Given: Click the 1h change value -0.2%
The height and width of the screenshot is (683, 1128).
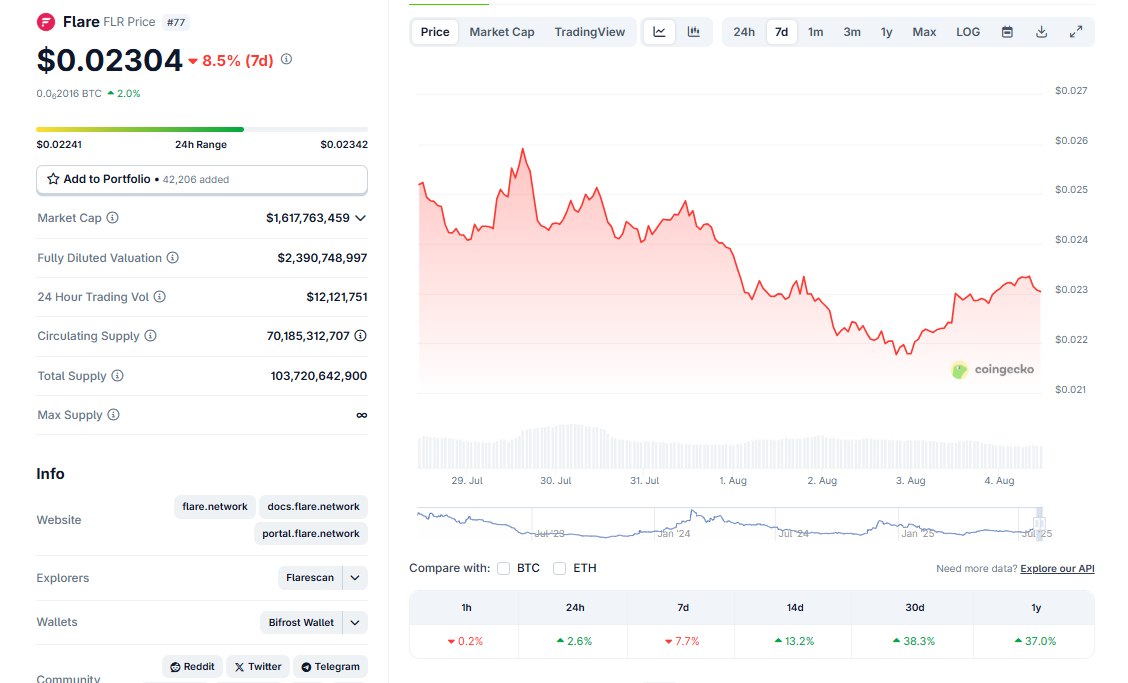Looking at the screenshot, I should coord(465,641).
